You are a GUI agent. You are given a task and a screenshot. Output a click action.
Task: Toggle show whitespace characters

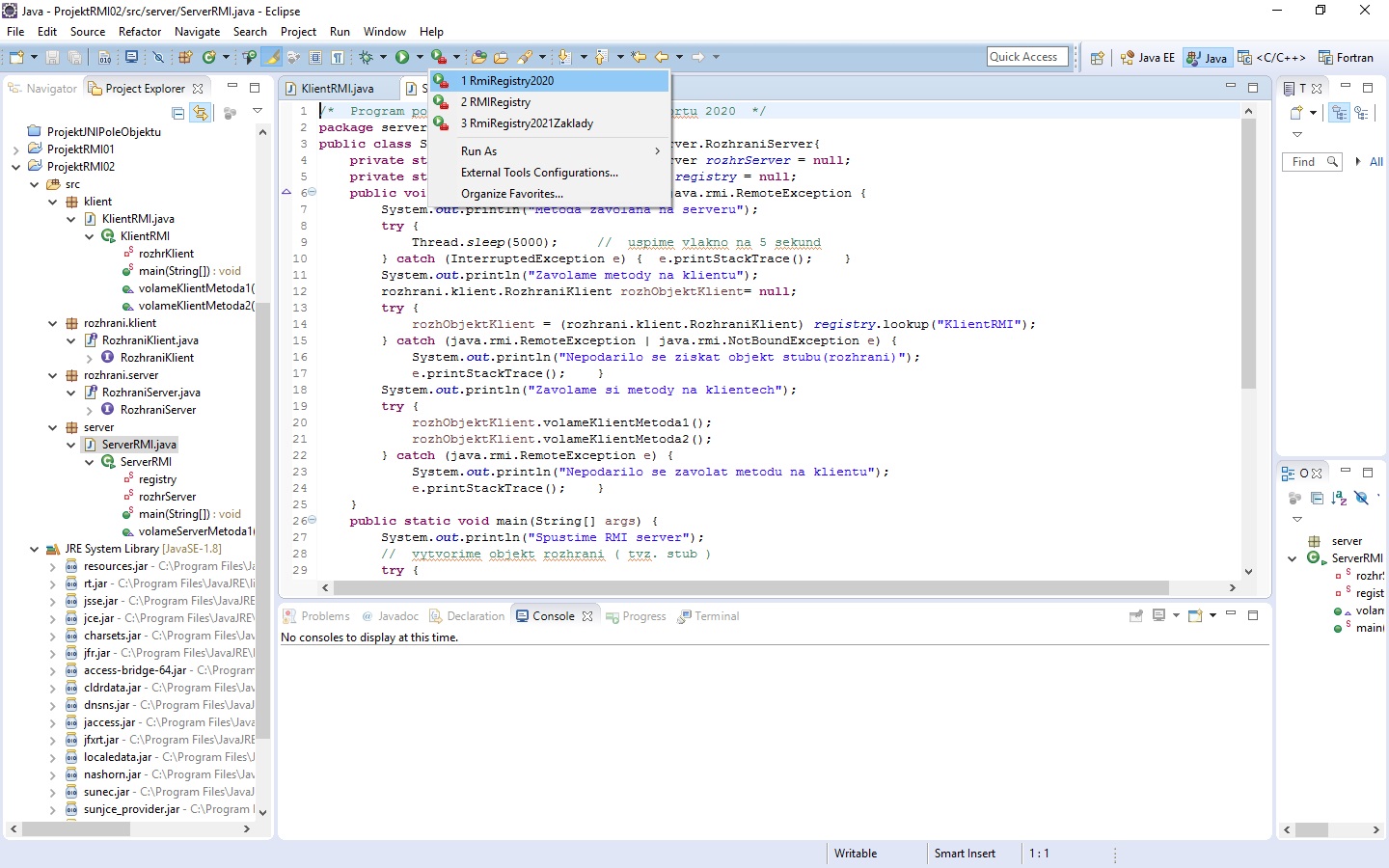[x=336, y=57]
